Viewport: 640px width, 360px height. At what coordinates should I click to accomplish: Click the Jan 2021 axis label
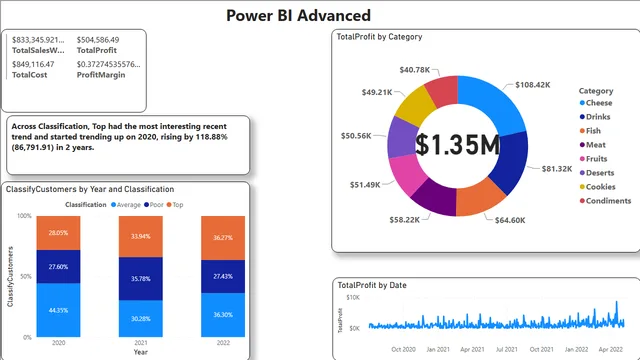(x=438, y=349)
